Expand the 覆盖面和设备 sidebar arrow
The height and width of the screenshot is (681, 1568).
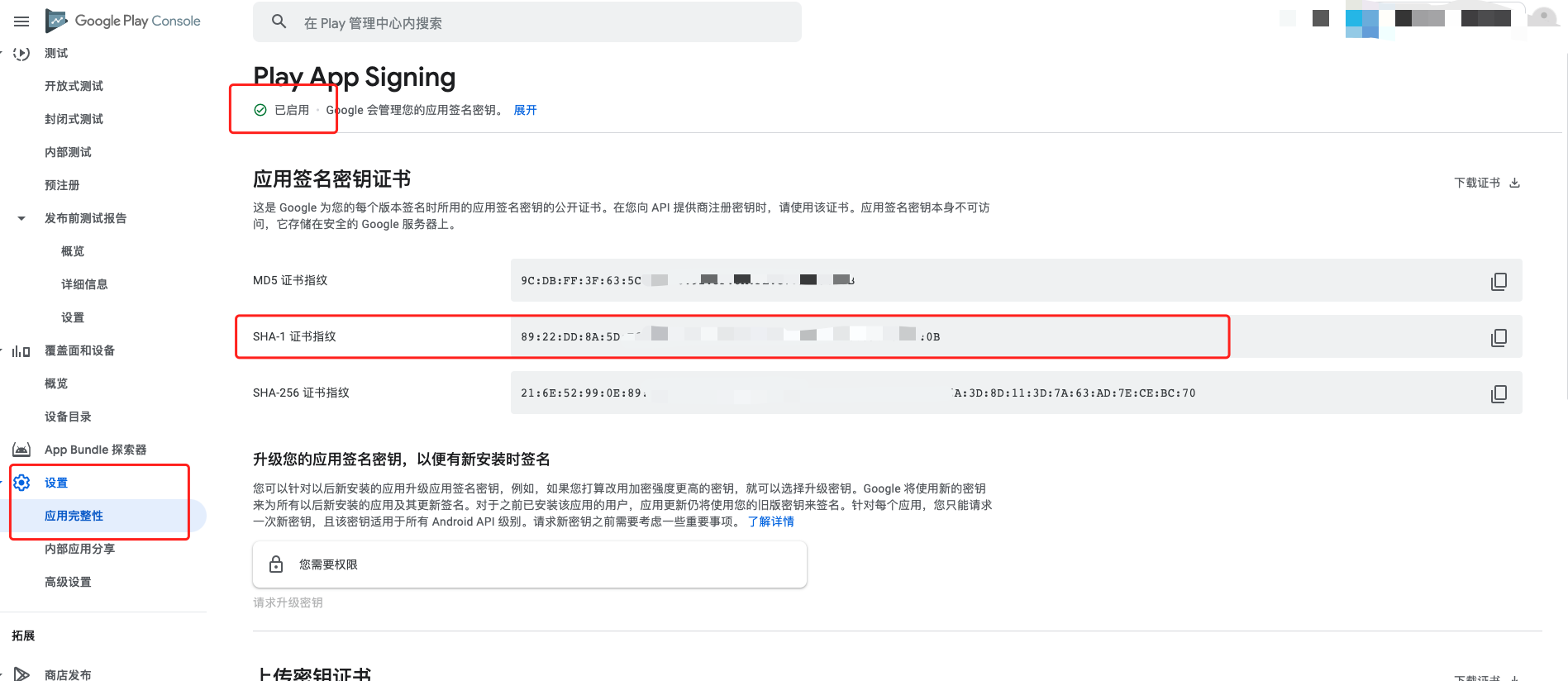click(x=2, y=350)
